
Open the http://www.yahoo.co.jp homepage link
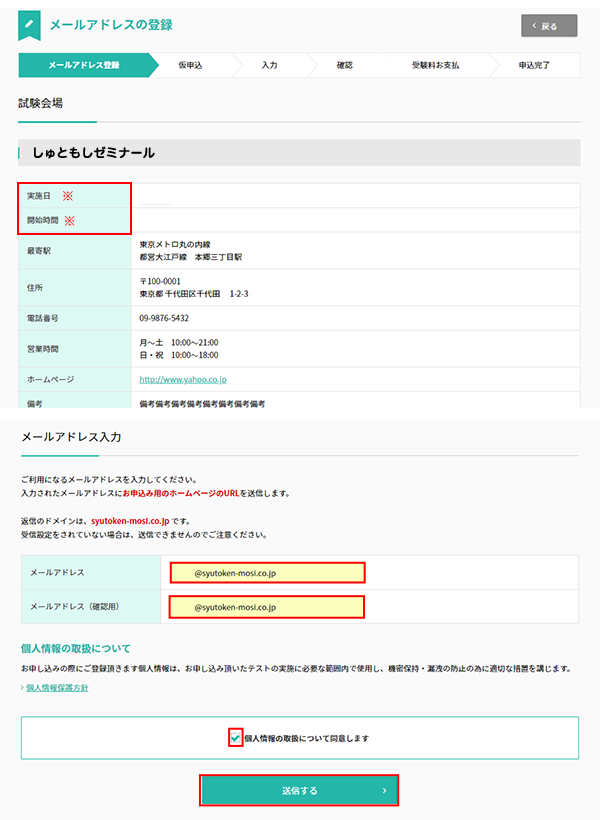pyautogui.click(x=183, y=380)
